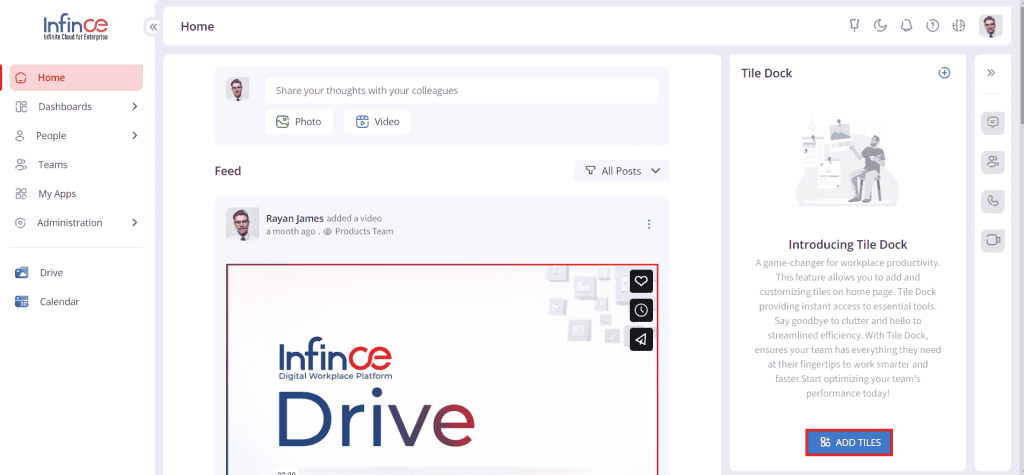This screenshot has width=1024, height=475.
Task: Like the video with heart icon
Action: pyautogui.click(x=641, y=281)
